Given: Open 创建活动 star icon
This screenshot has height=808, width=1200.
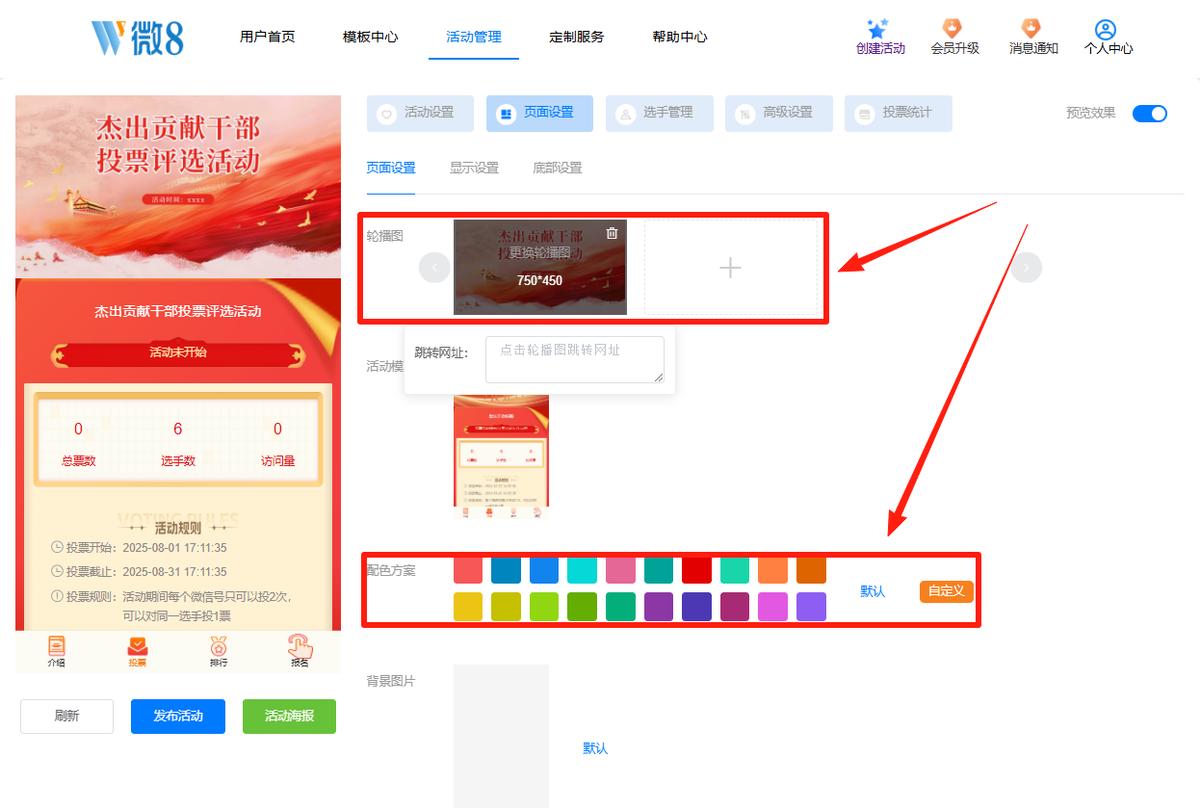Looking at the screenshot, I should (878, 29).
